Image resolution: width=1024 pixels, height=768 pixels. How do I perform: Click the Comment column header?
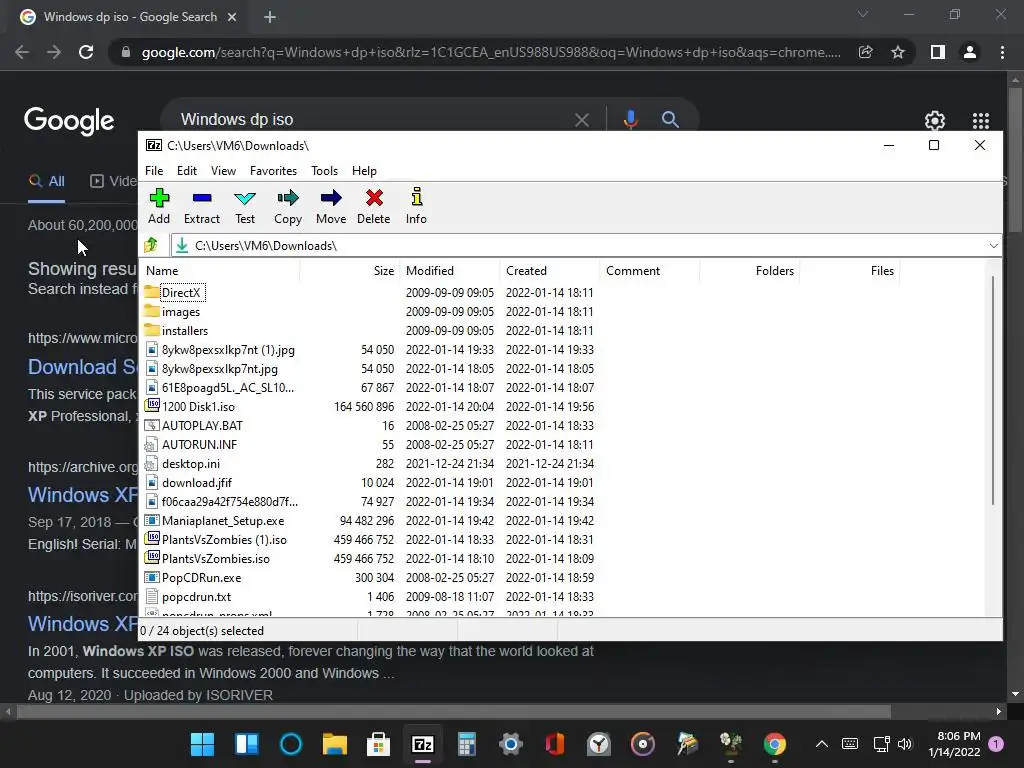tap(650, 270)
